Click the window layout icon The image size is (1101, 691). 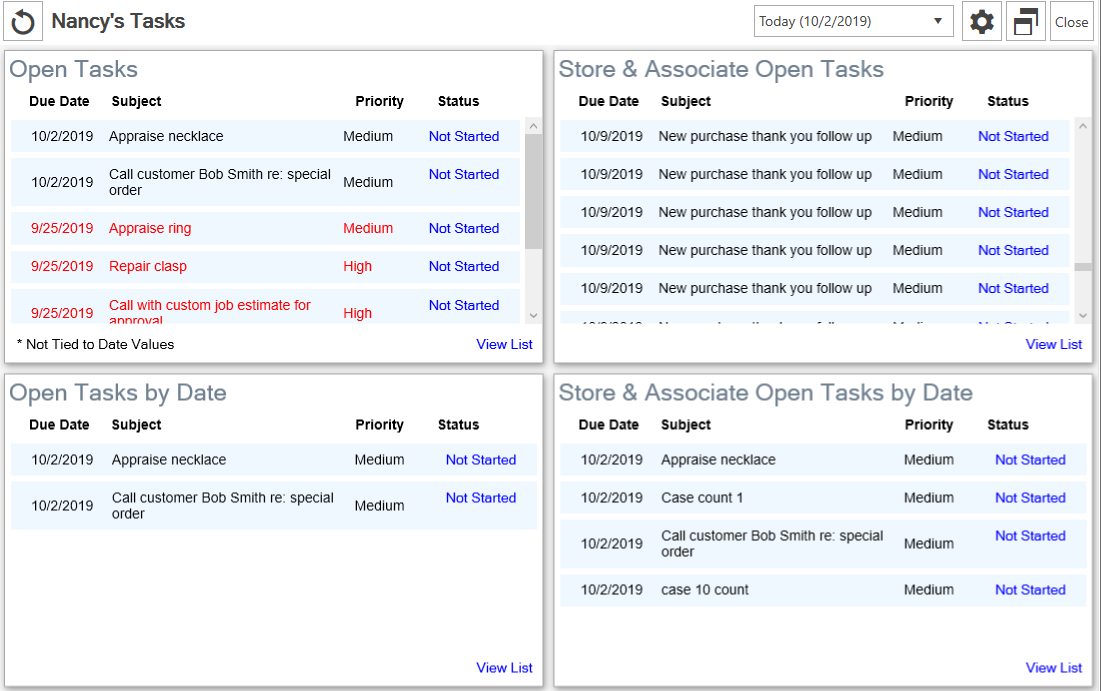(x=1025, y=21)
